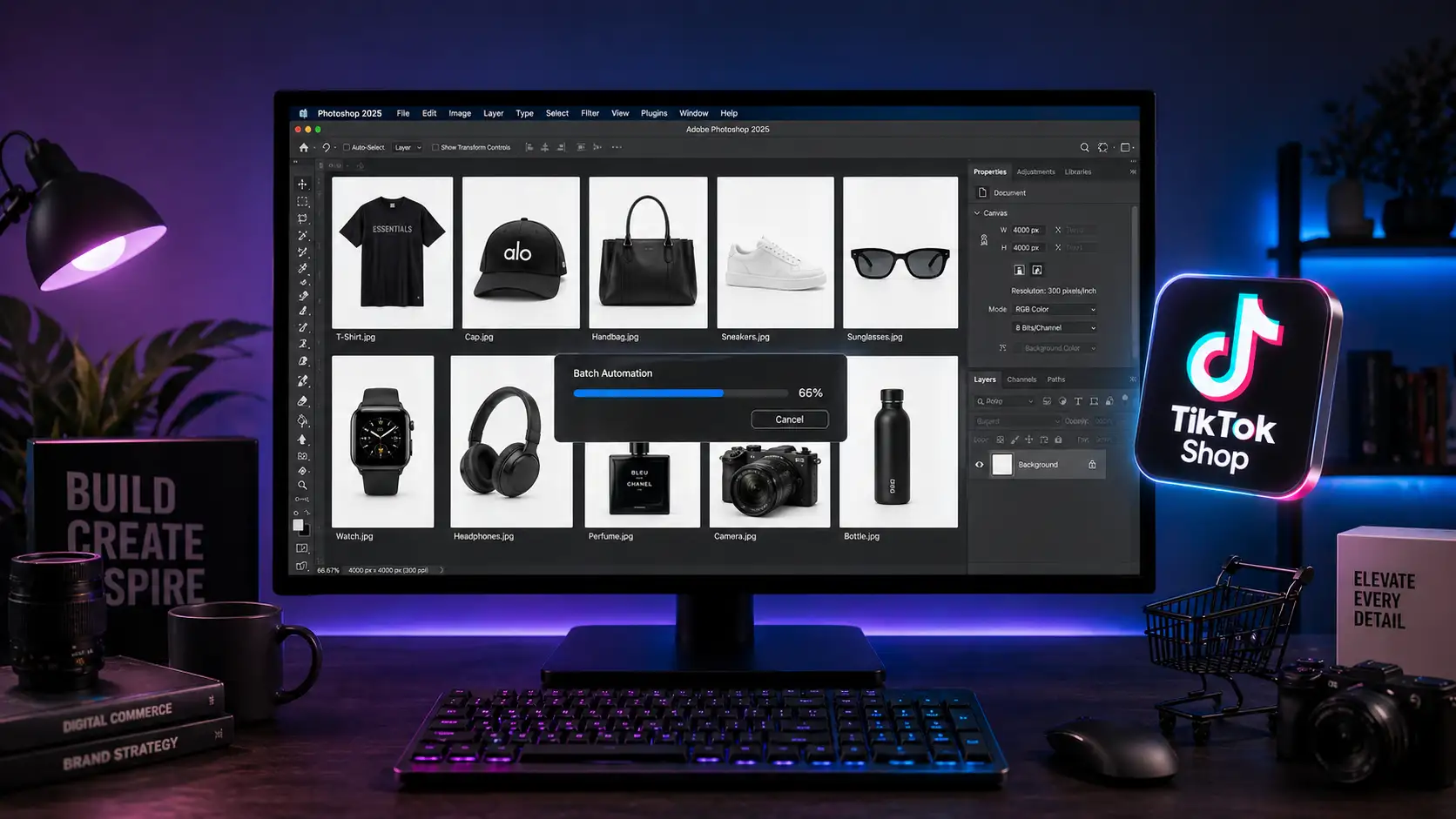Enable the Auto-Select checkbox
This screenshot has width=1456, height=819.
[x=347, y=147]
